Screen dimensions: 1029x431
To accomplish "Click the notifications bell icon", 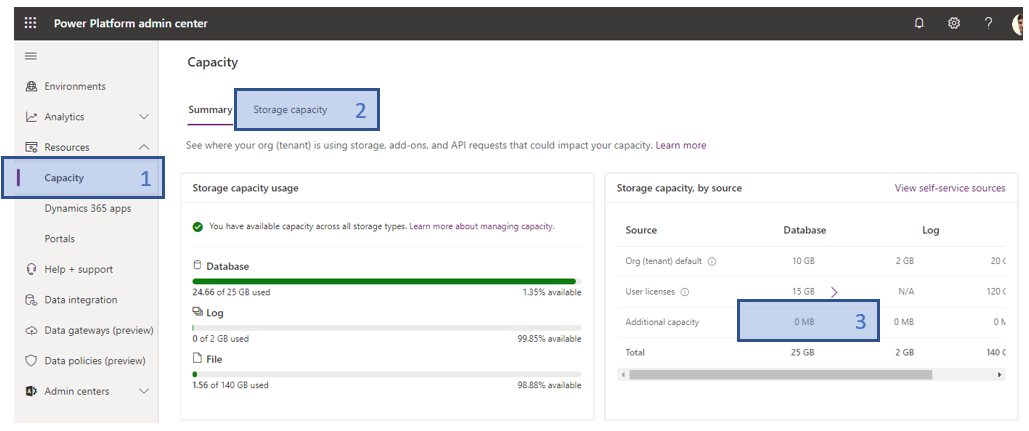I will pyautogui.click(x=919, y=23).
